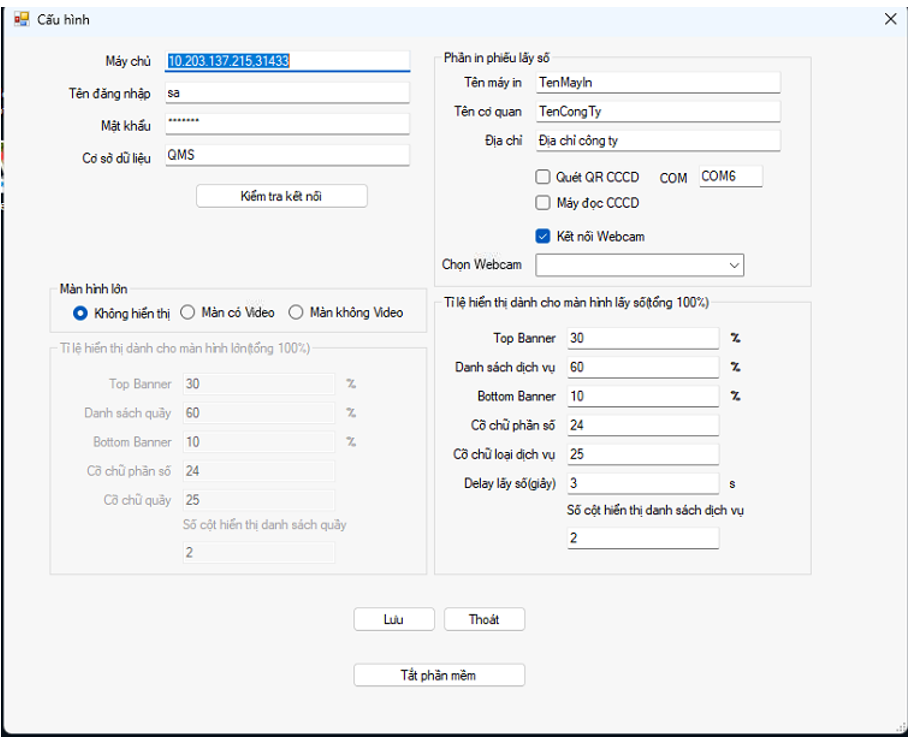Click the Lưu button to save

394,620
